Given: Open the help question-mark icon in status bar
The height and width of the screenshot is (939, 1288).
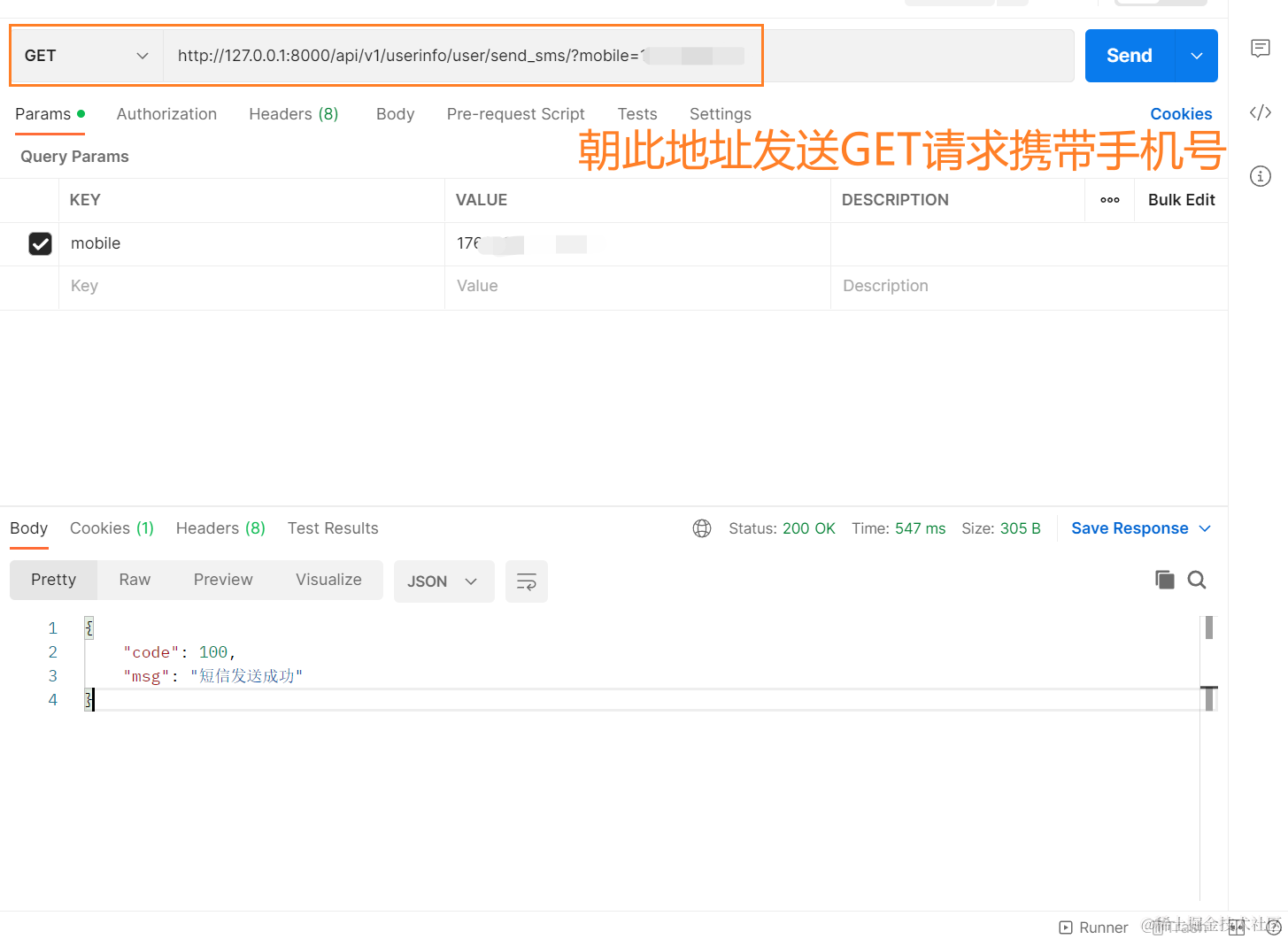Looking at the screenshot, I should coord(1274,927).
